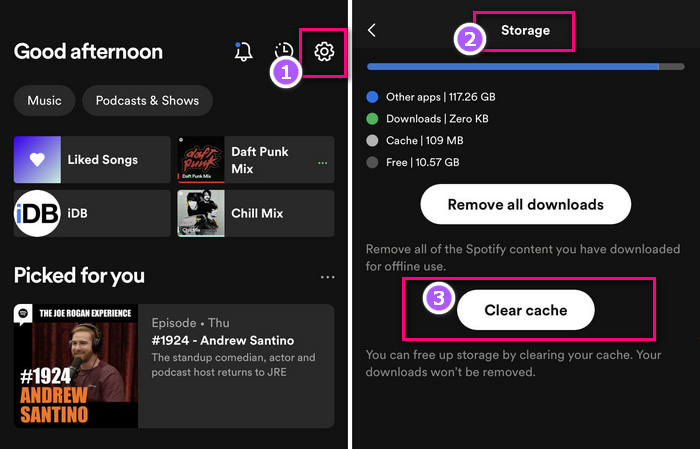
Task: Tap the Joe Rogan episode speech-bubble icon
Action: [23, 314]
